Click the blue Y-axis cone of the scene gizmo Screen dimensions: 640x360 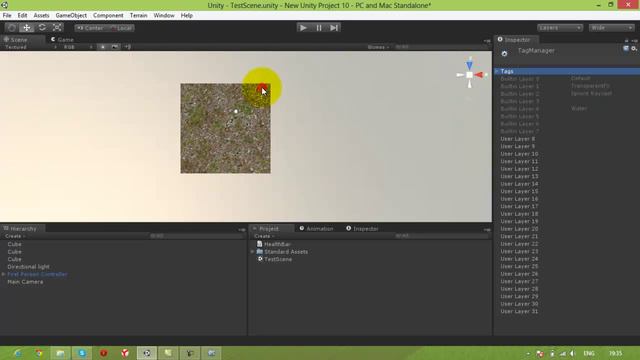pos(469,65)
